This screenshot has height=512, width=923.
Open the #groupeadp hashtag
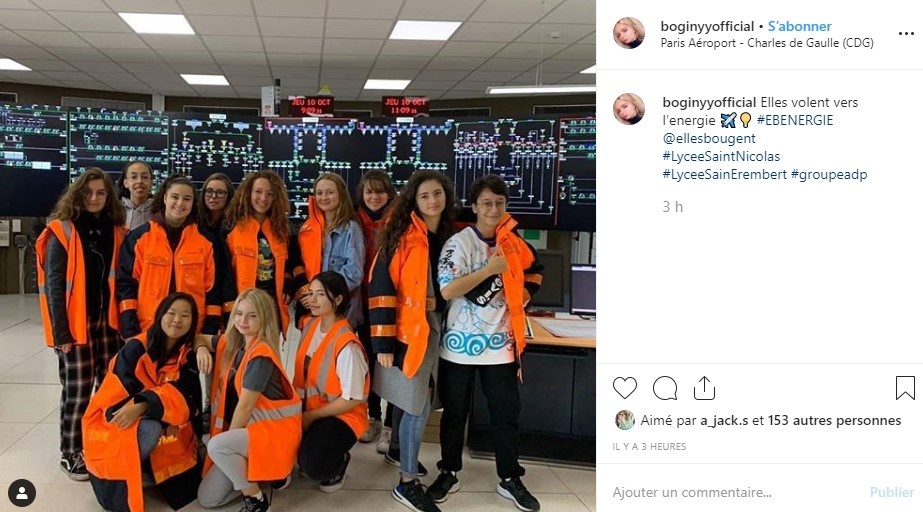[x=829, y=174]
